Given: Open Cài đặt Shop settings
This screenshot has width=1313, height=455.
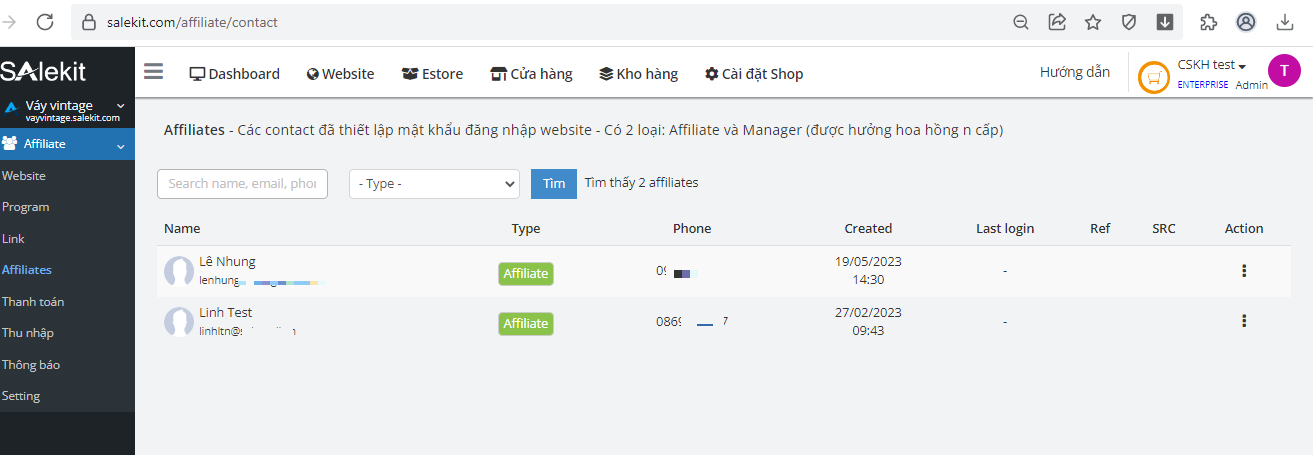Looking at the screenshot, I should (753, 74).
